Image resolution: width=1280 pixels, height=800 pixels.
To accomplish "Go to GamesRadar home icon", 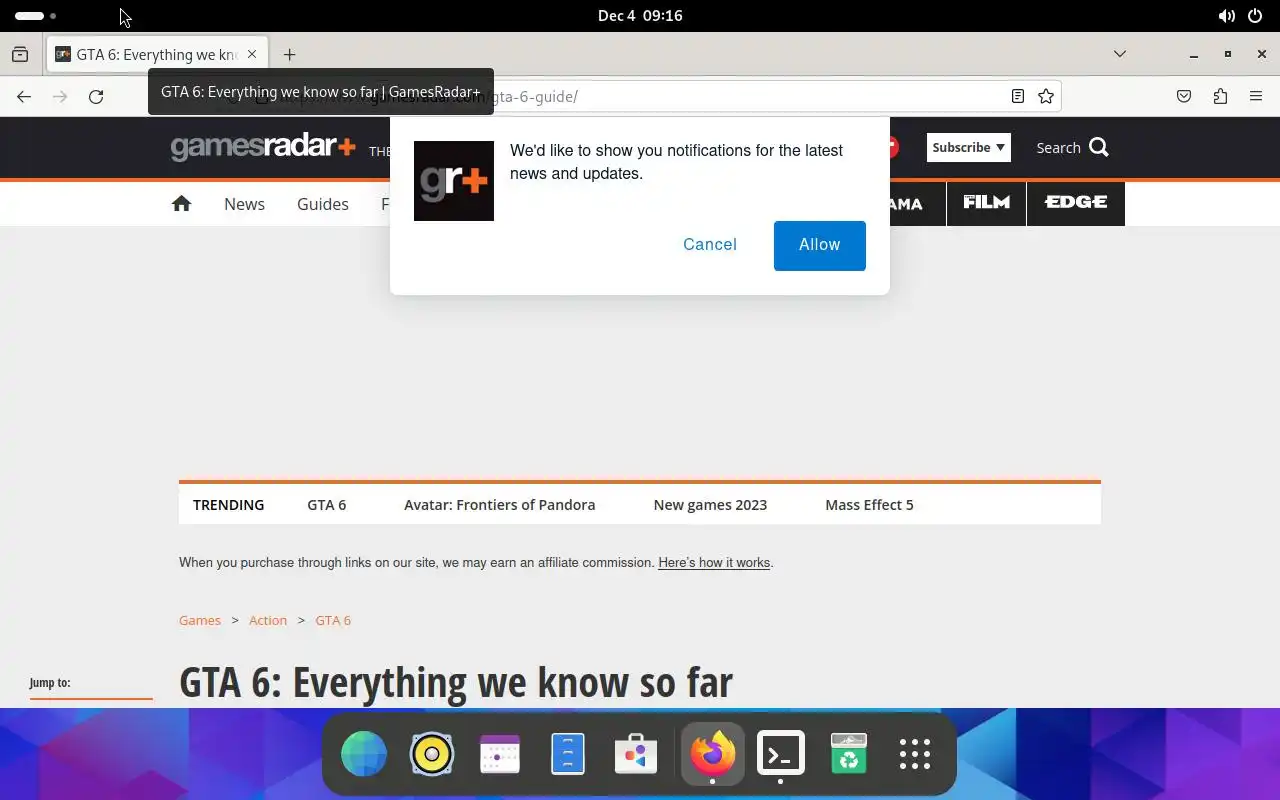I will click(x=181, y=203).
